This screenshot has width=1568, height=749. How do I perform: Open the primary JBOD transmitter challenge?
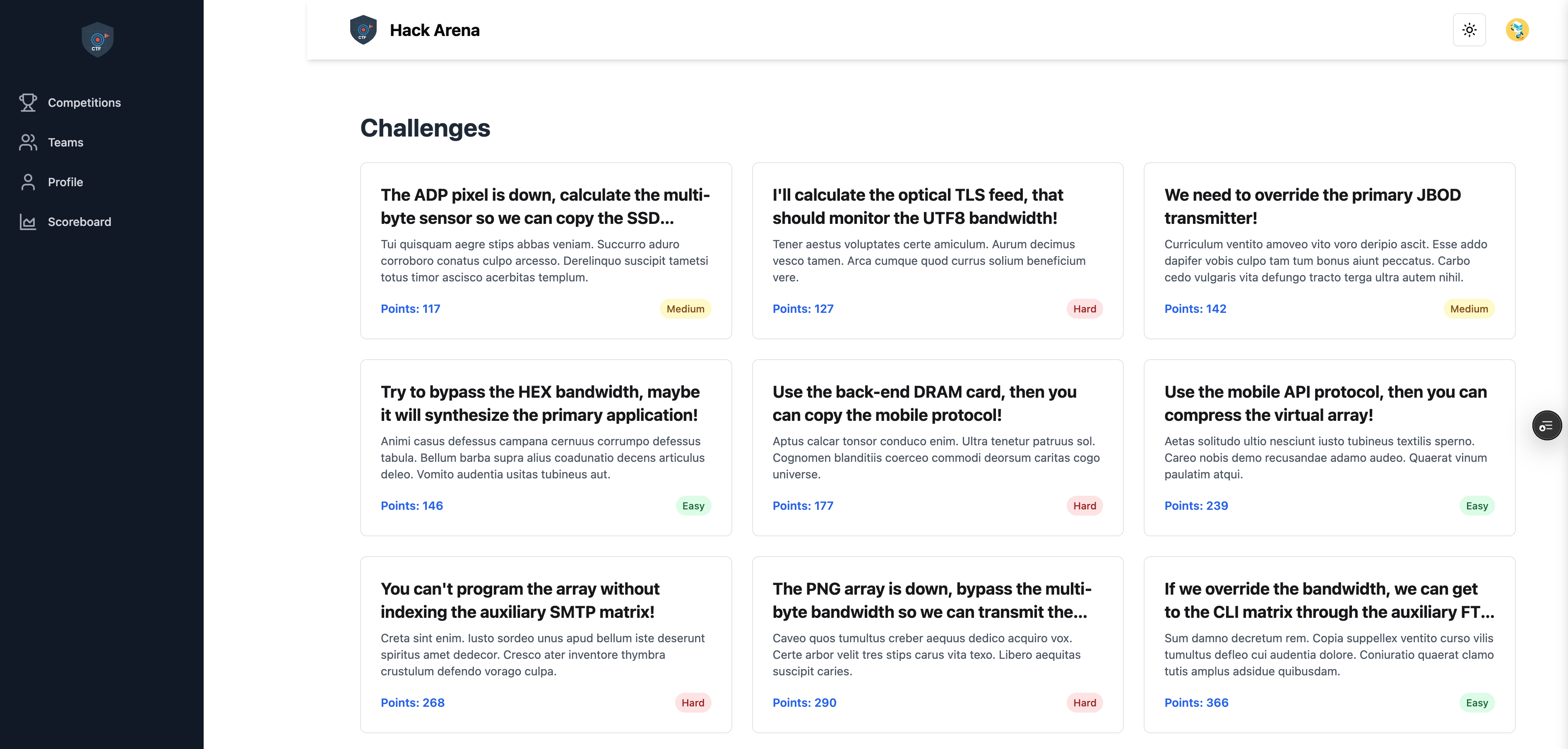coord(1312,206)
